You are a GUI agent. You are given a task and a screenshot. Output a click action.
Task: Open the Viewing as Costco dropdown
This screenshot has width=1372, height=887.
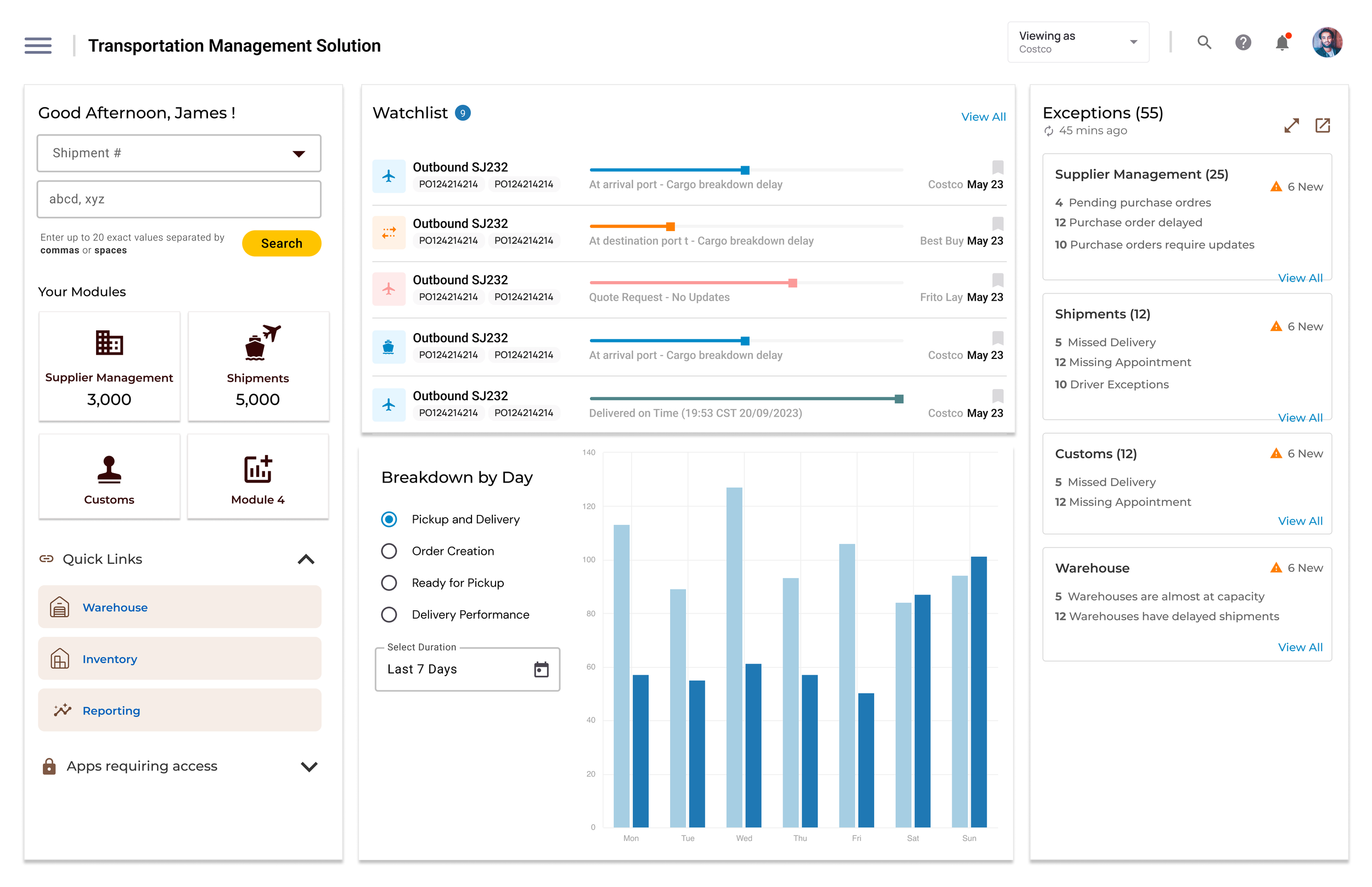(x=1077, y=43)
